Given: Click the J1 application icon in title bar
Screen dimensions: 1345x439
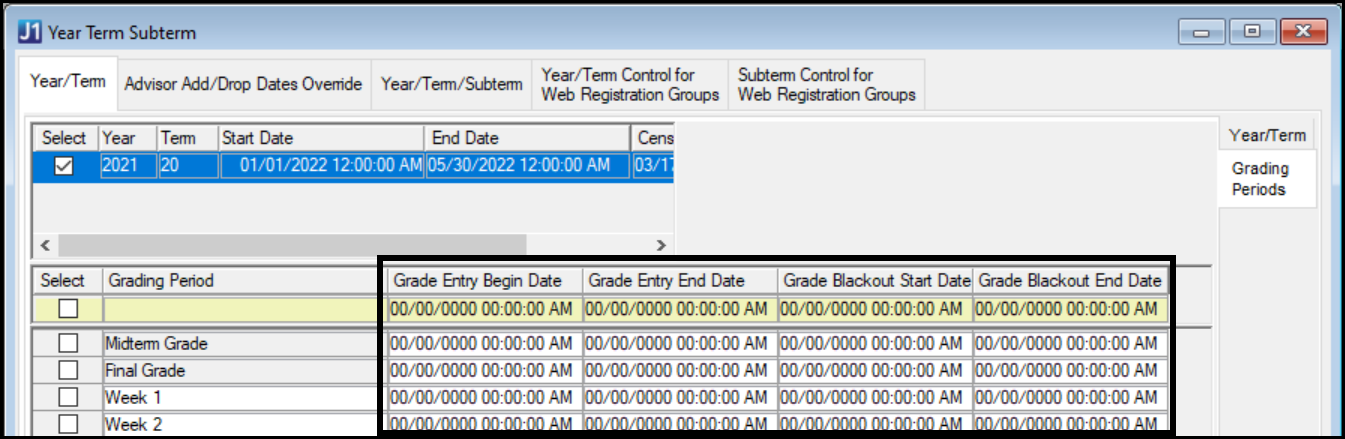Looking at the screenshot, I should (x=30, y=33).
